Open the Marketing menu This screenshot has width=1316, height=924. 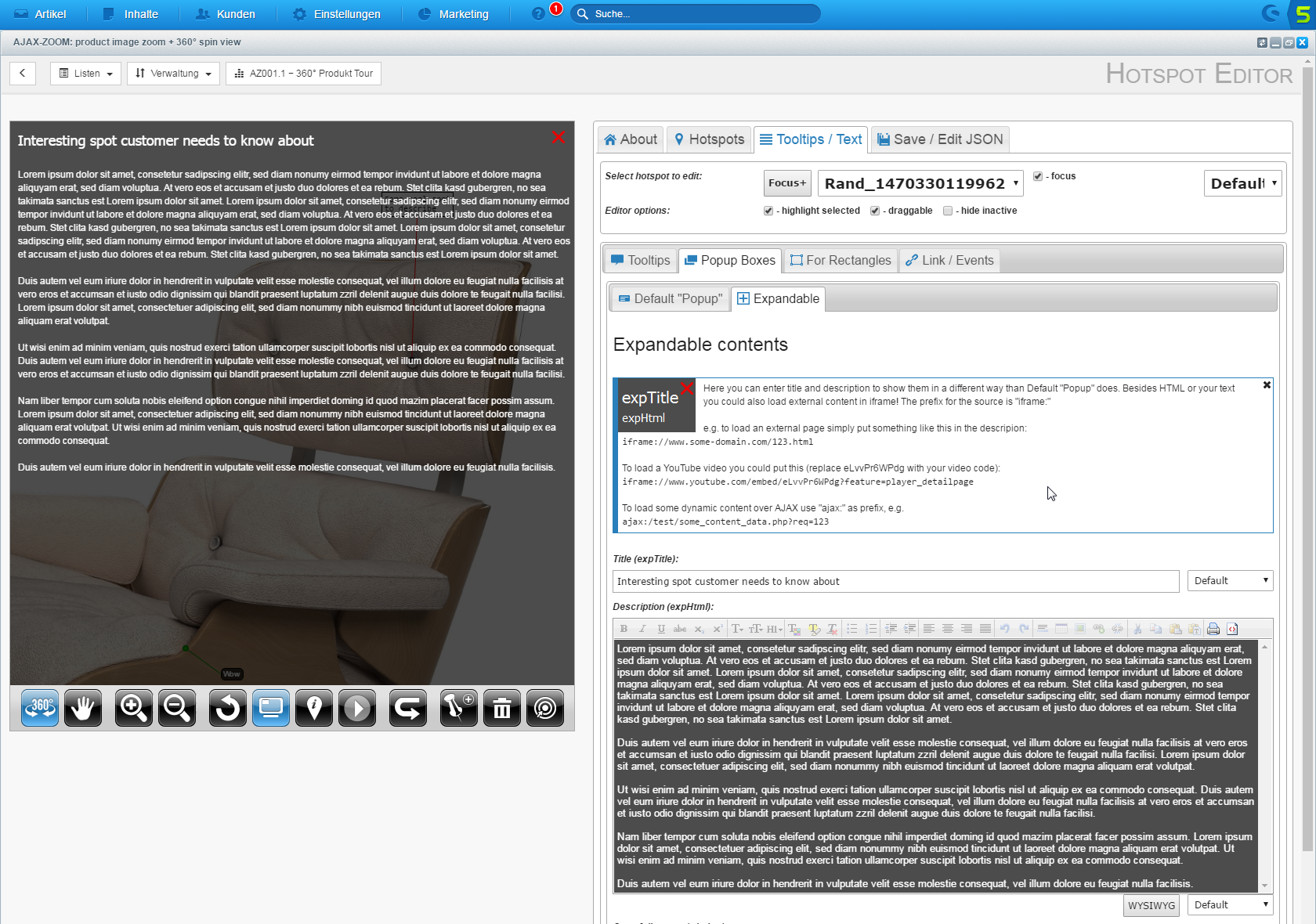(454, 14)
